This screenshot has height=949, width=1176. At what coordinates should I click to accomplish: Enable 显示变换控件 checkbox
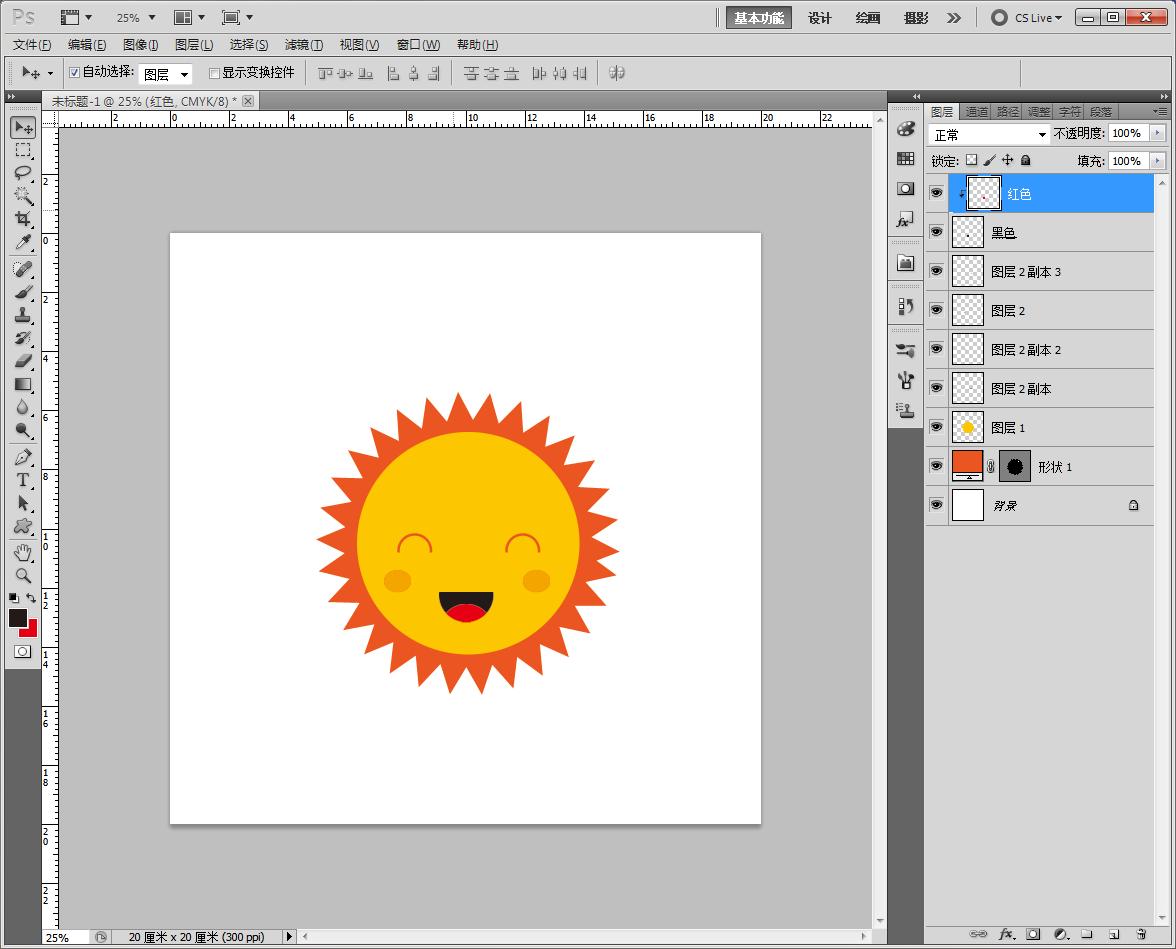214,73
